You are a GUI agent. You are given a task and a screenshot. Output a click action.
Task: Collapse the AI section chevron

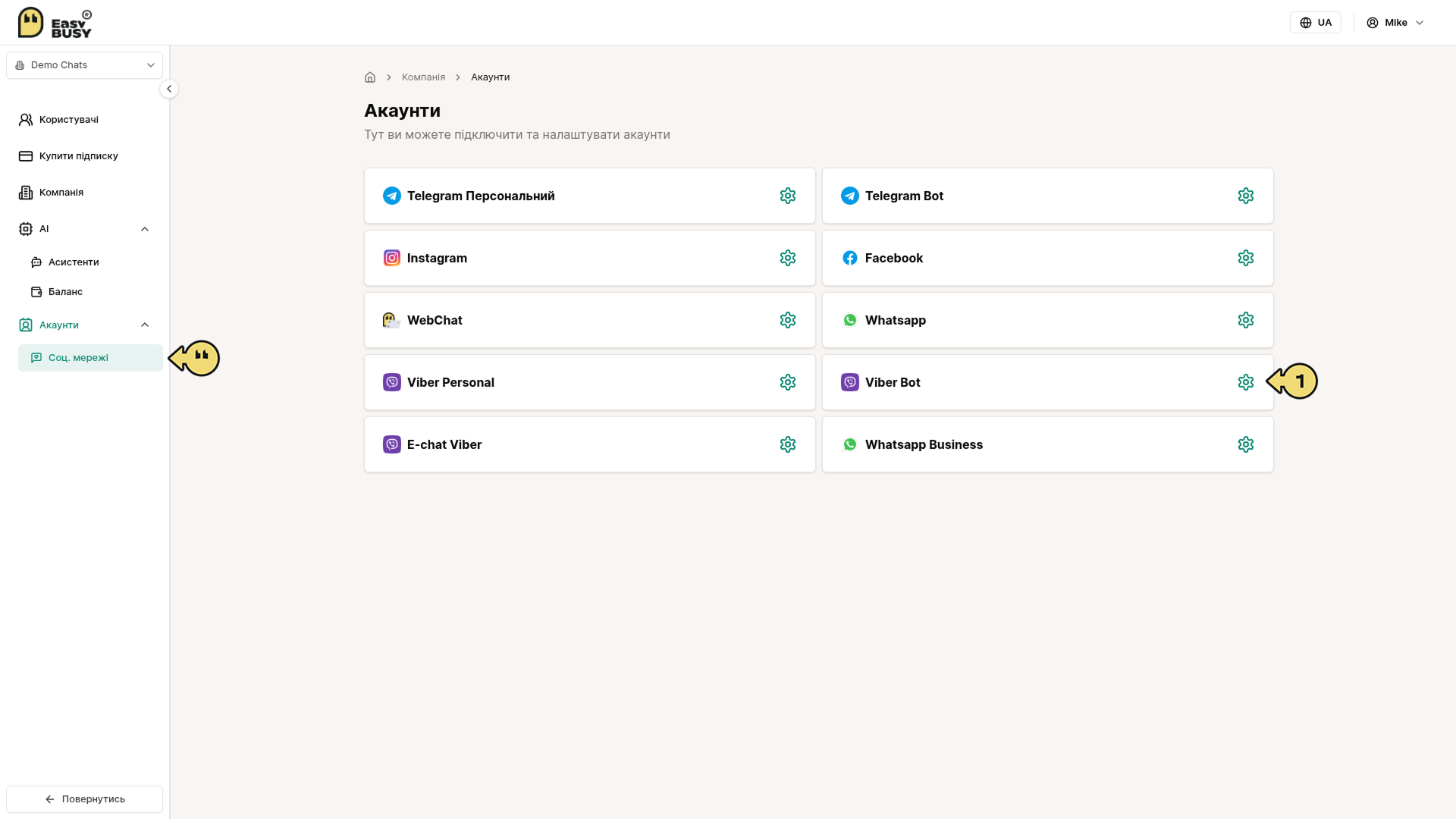145,229
